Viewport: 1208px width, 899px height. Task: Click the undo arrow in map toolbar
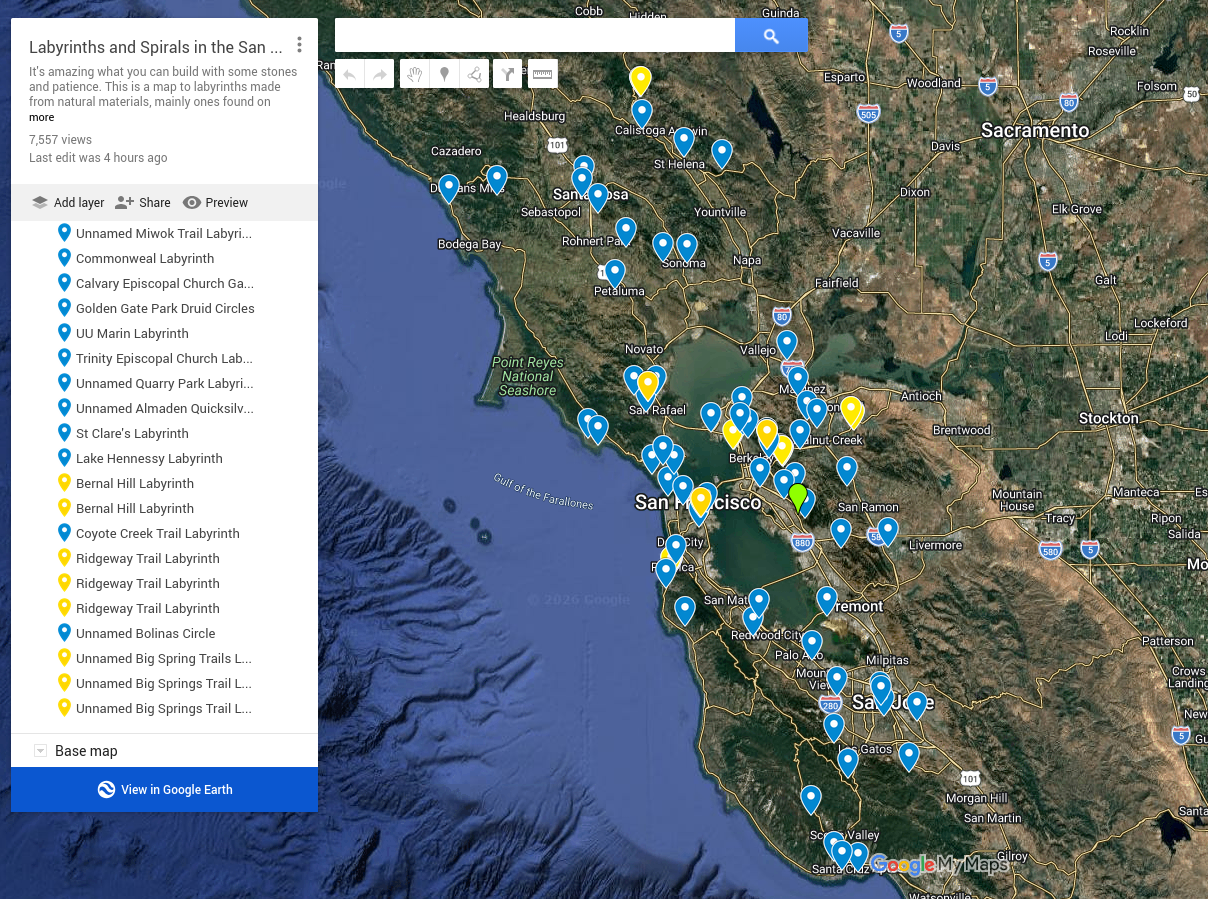click(x=349, y=74)
